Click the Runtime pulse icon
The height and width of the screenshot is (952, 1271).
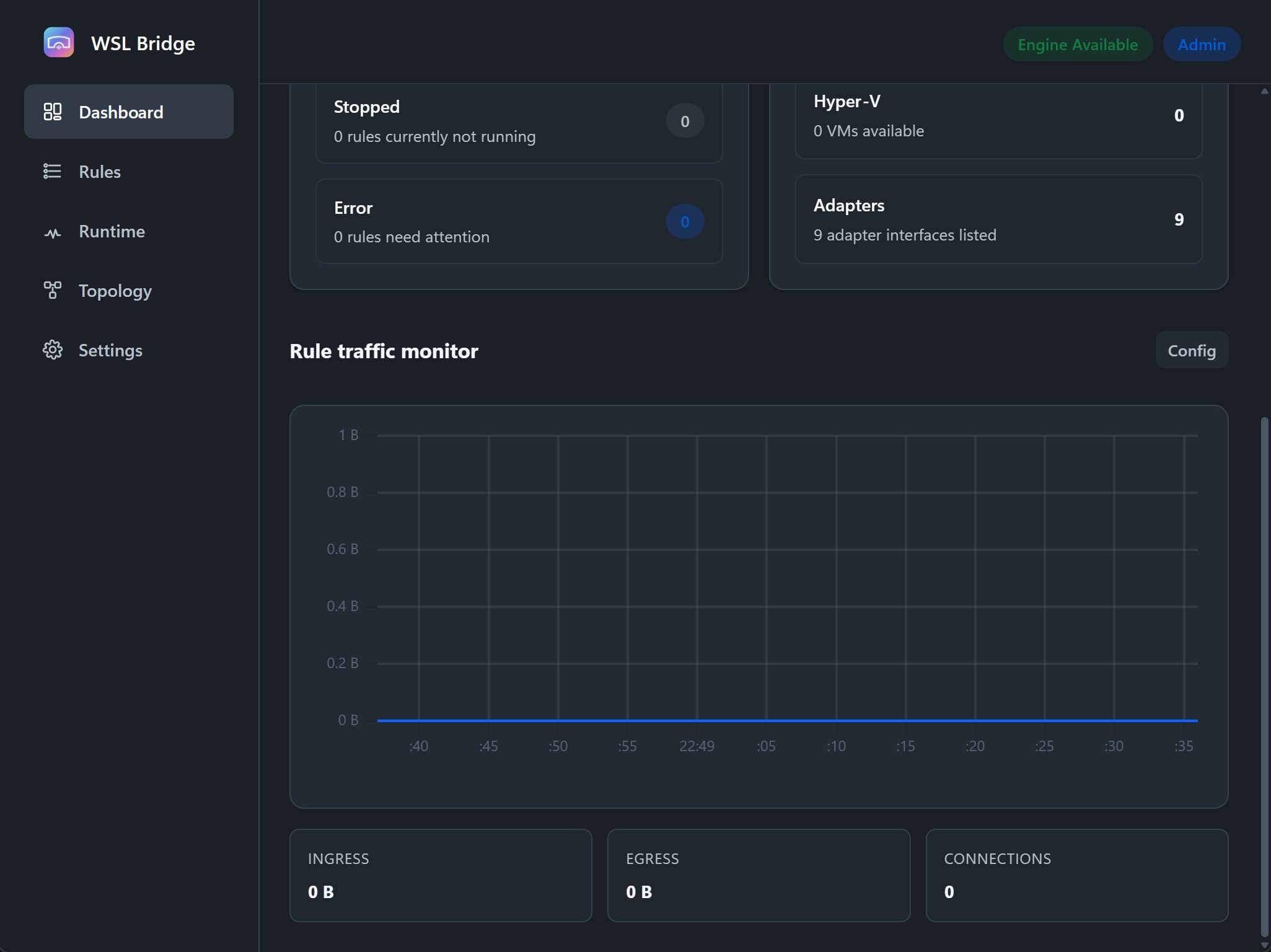click(53, 232)
